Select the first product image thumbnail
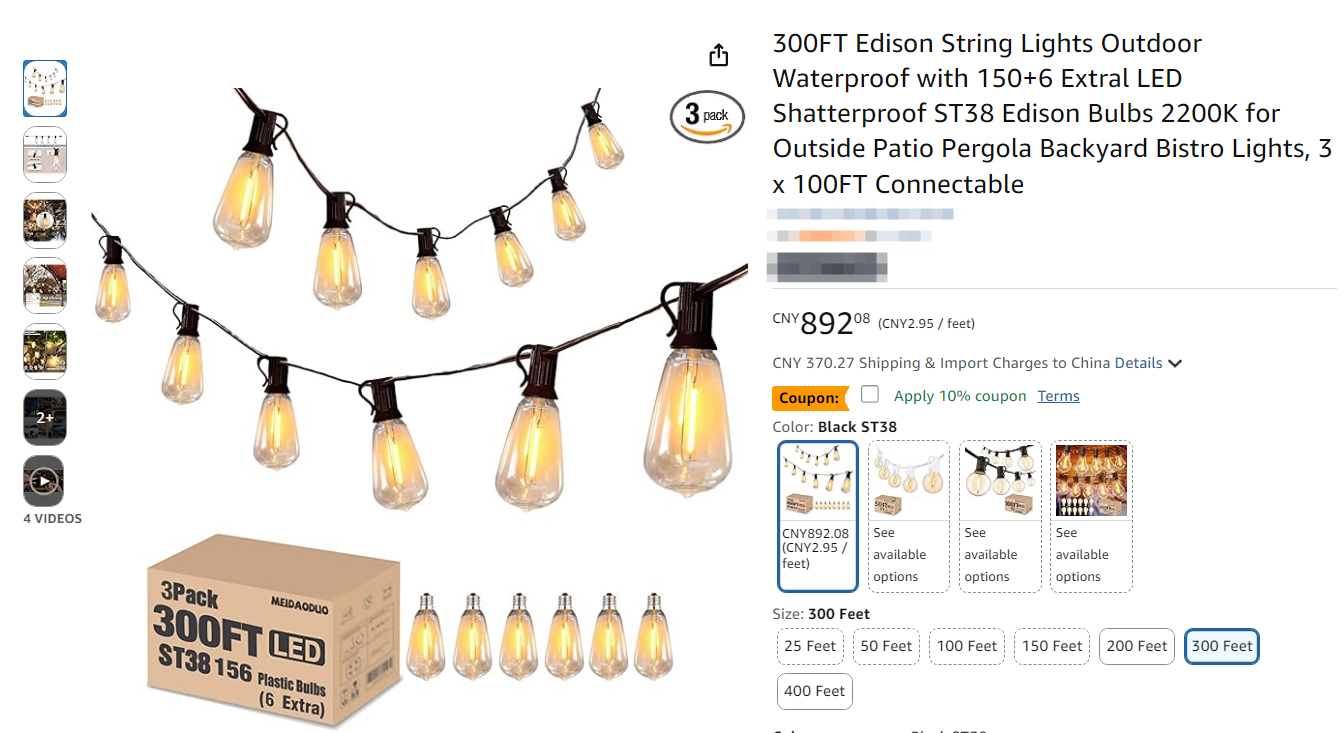The height and width of the screenshot is (733, 1344). [45, 89]
